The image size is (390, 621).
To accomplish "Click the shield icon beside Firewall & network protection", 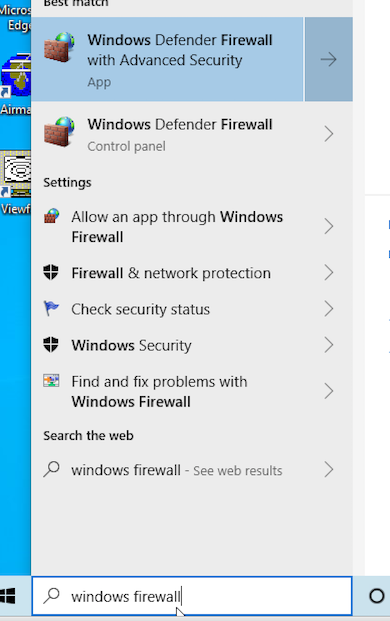I will 51,273.
